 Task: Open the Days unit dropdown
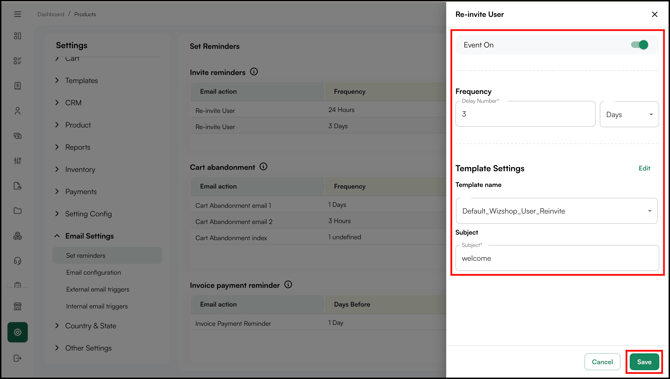629,114
